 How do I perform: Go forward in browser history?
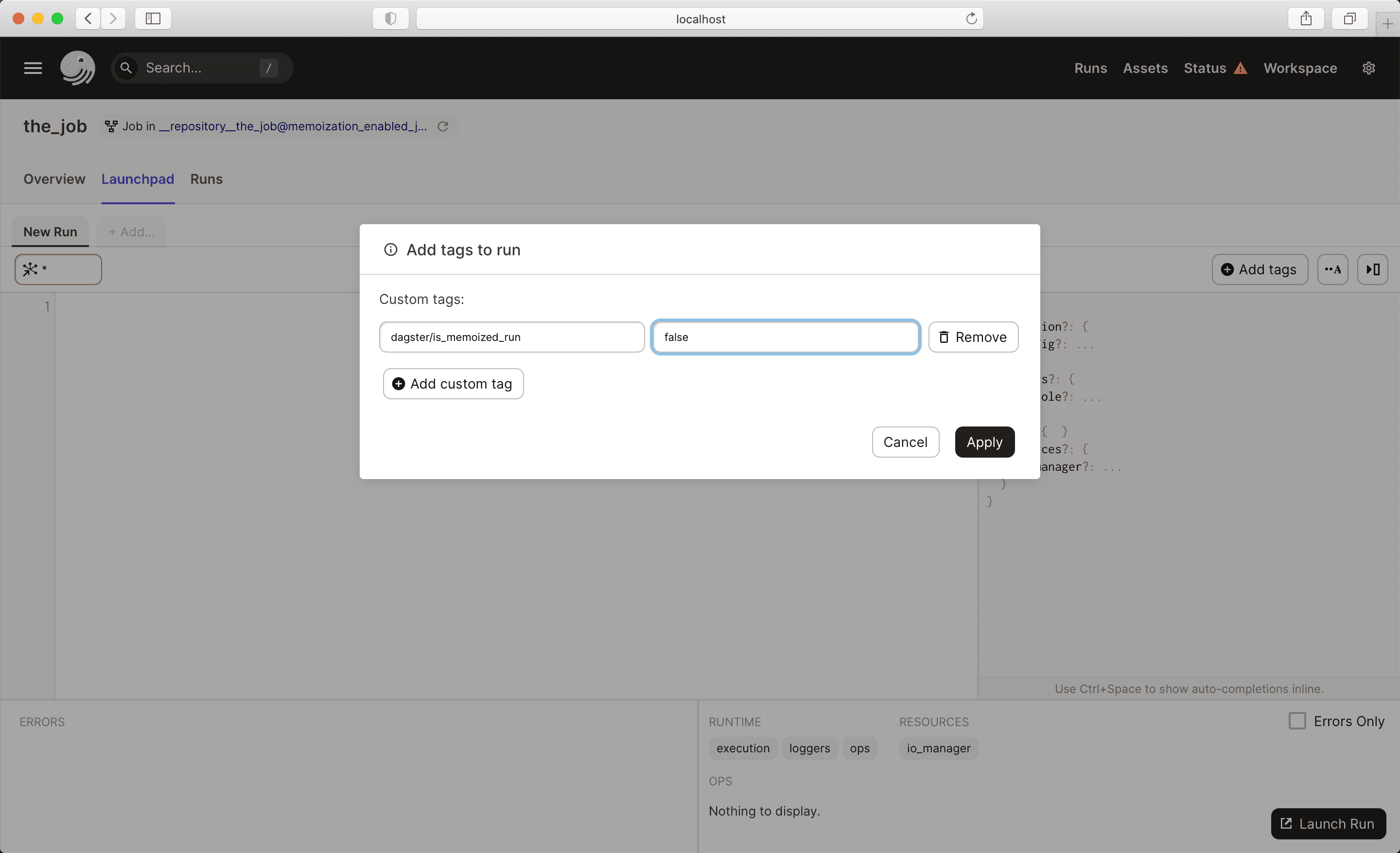[113, 18]
